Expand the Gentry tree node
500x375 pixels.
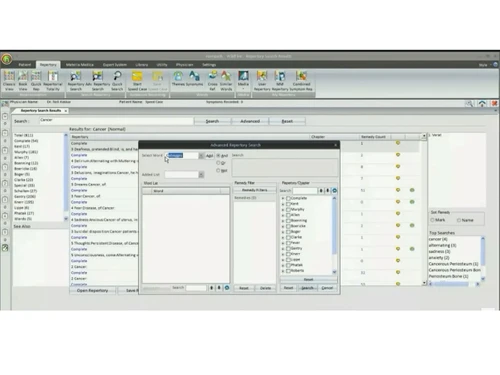(x=283, y=248)
